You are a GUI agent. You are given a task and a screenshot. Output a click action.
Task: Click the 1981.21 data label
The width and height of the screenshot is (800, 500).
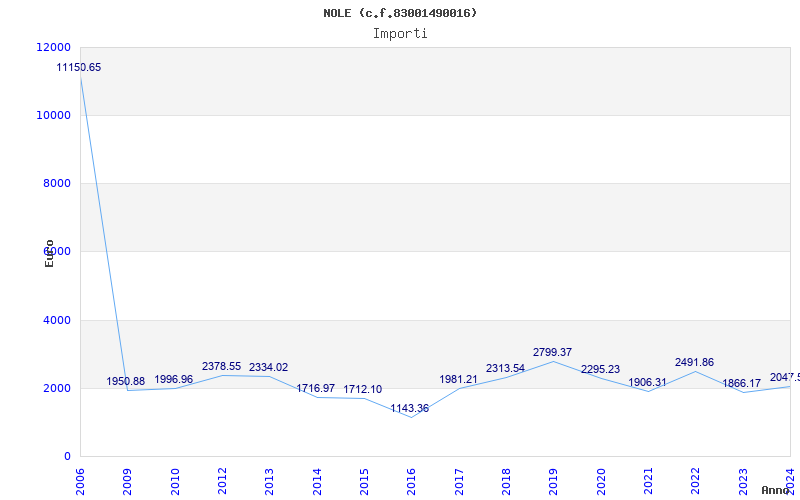point(458,380)
